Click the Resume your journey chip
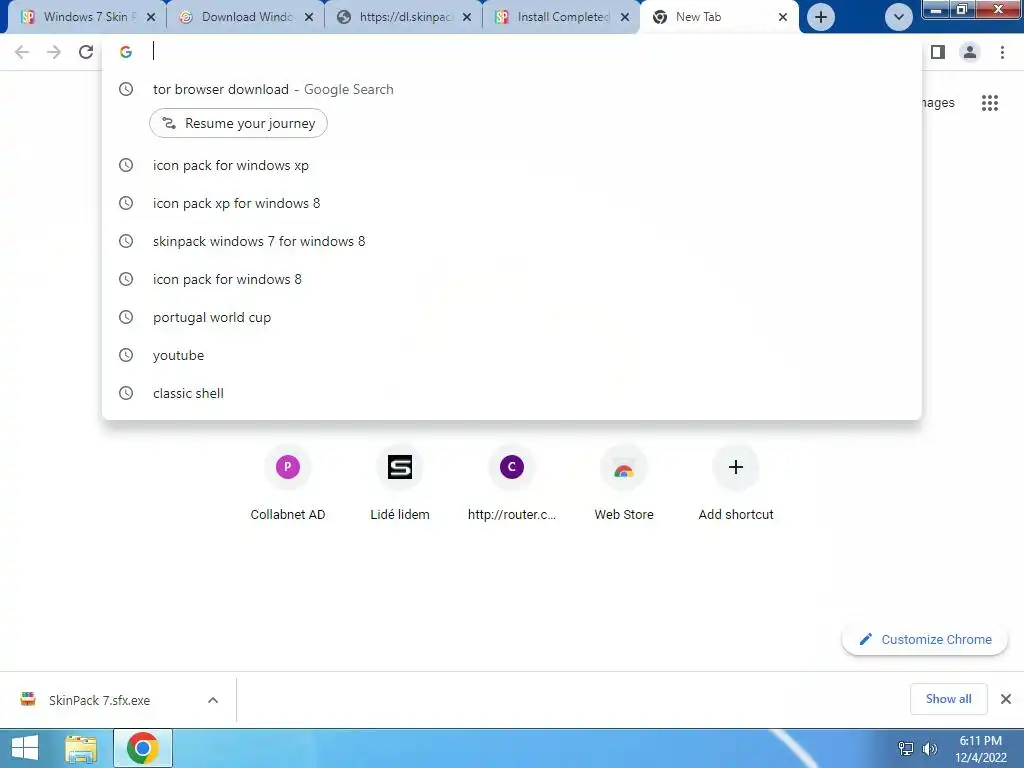The image size is (1024, 768). (238, 123)
